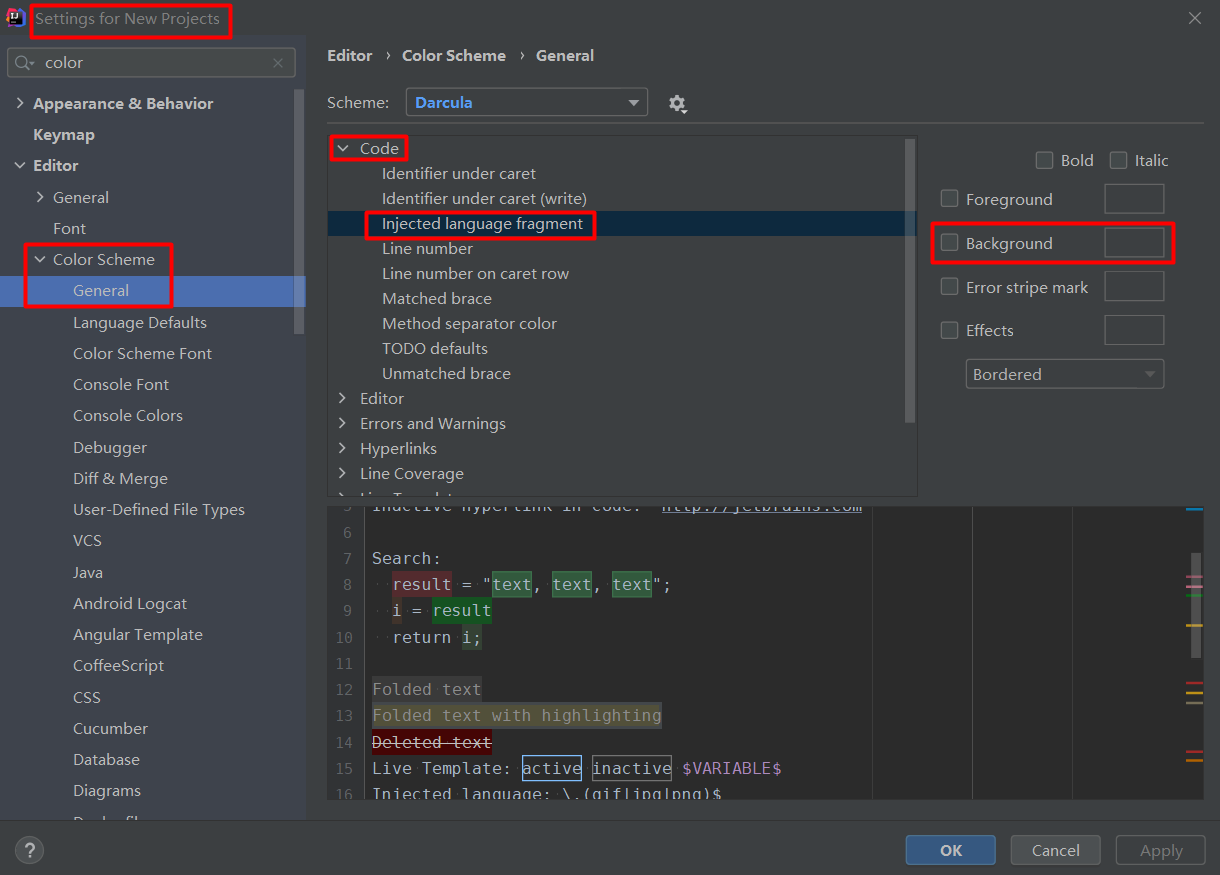Screen dimensions: 1220x875
Task: Open Language Defaults settings page
Action: click(140, 322)
